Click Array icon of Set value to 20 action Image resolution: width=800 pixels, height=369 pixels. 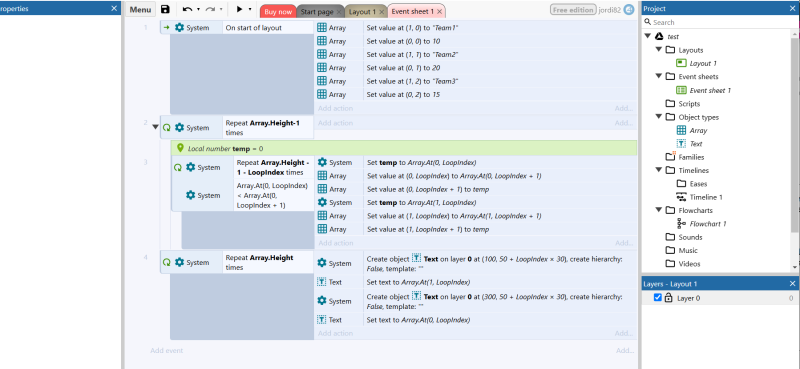(322, 67)
